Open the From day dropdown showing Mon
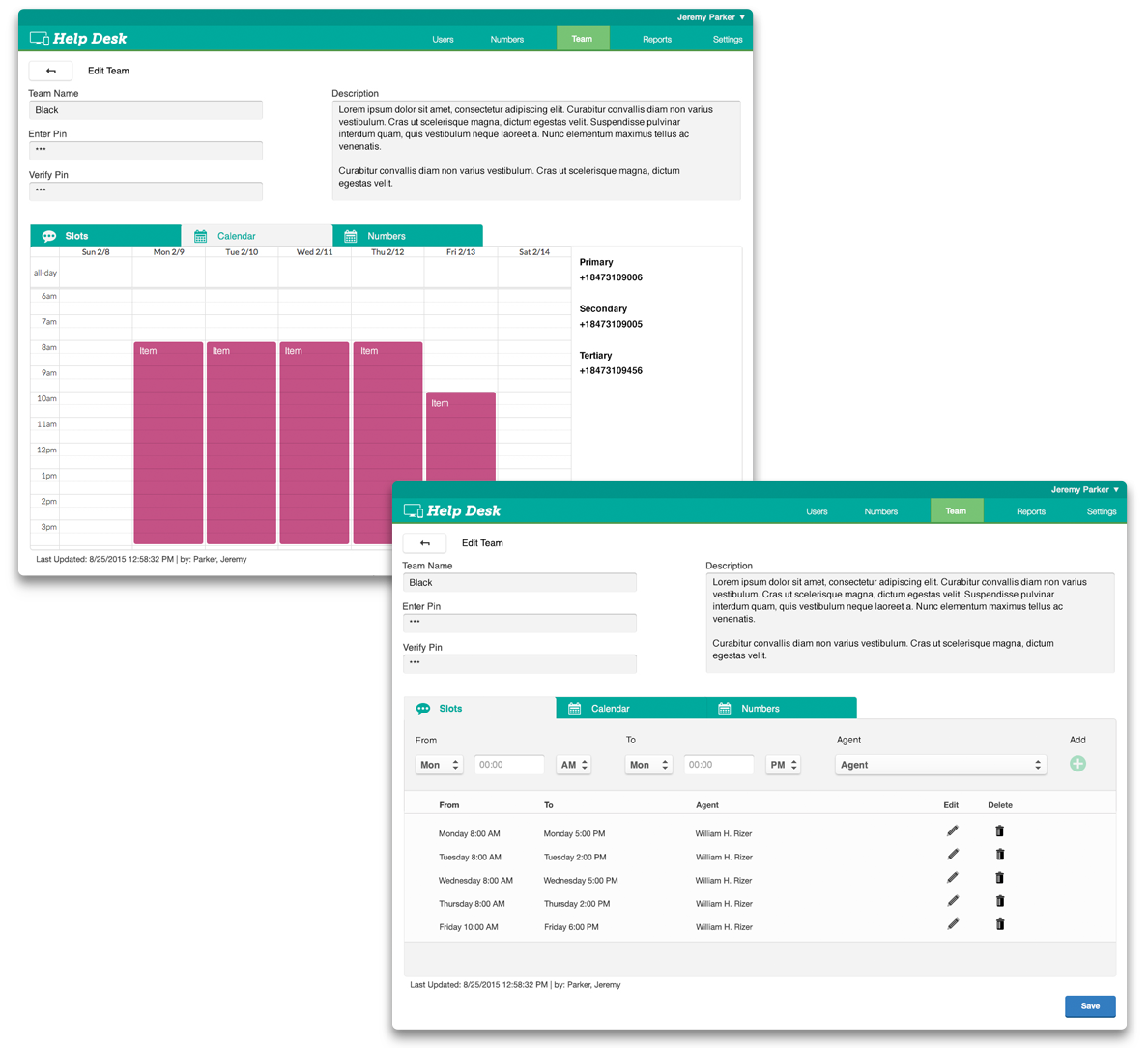 439,765
